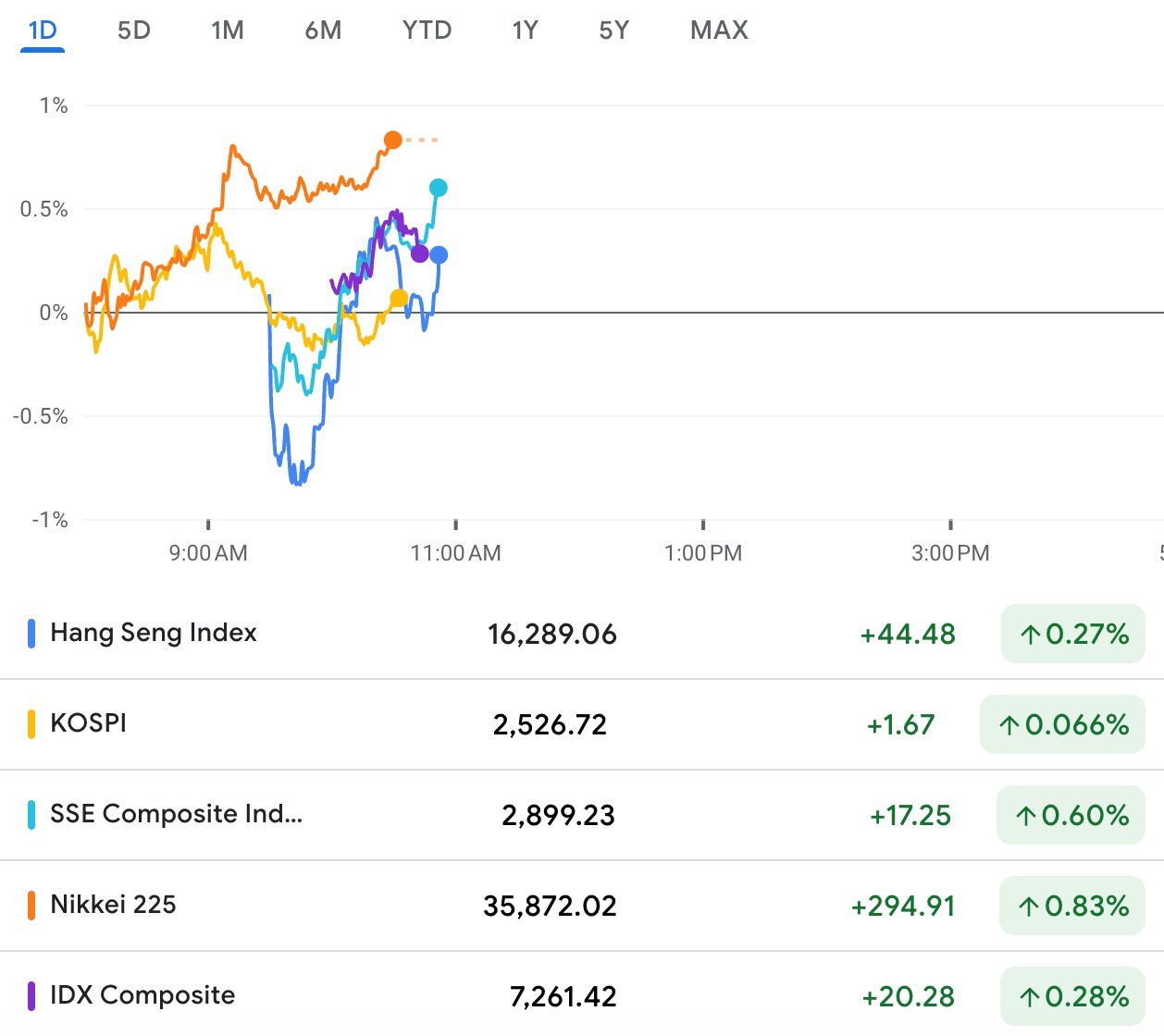The height and width of the screenshot is (1036, 1164).
Task: Click the KOSPI value 2,526.72
Action: click(550, 725)
